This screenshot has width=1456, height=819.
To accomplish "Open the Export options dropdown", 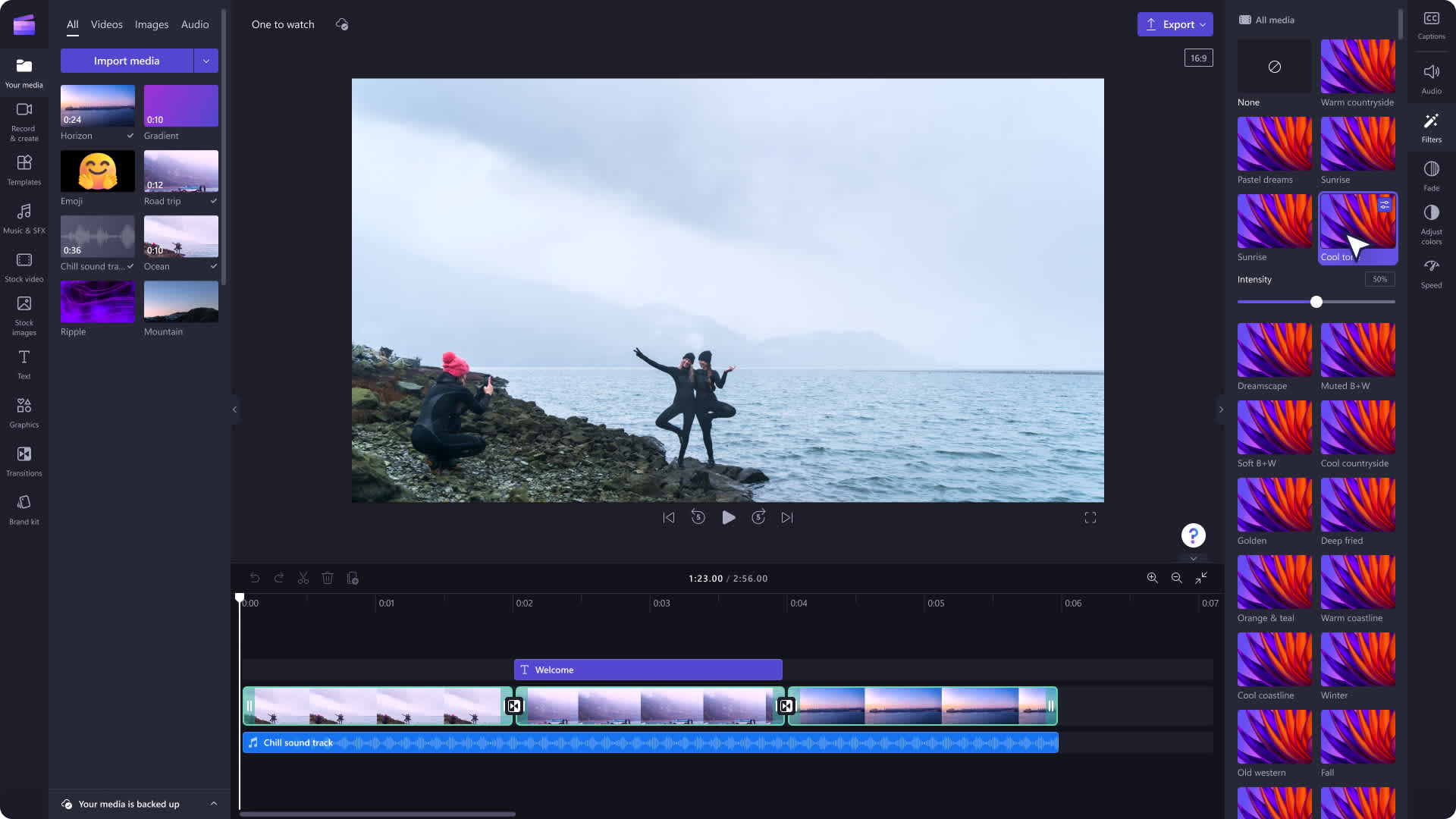I will [x=1202, y=25].
